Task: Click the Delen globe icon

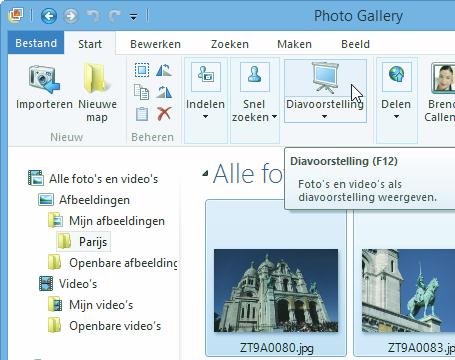Action: 397,77
